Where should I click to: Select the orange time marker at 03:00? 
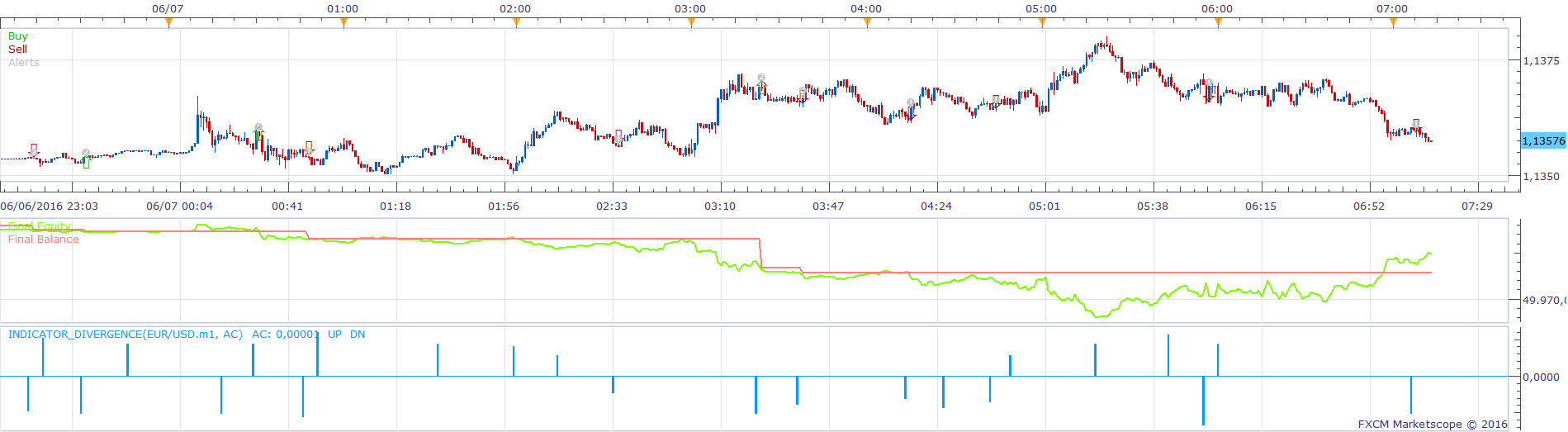click(691, 23)
